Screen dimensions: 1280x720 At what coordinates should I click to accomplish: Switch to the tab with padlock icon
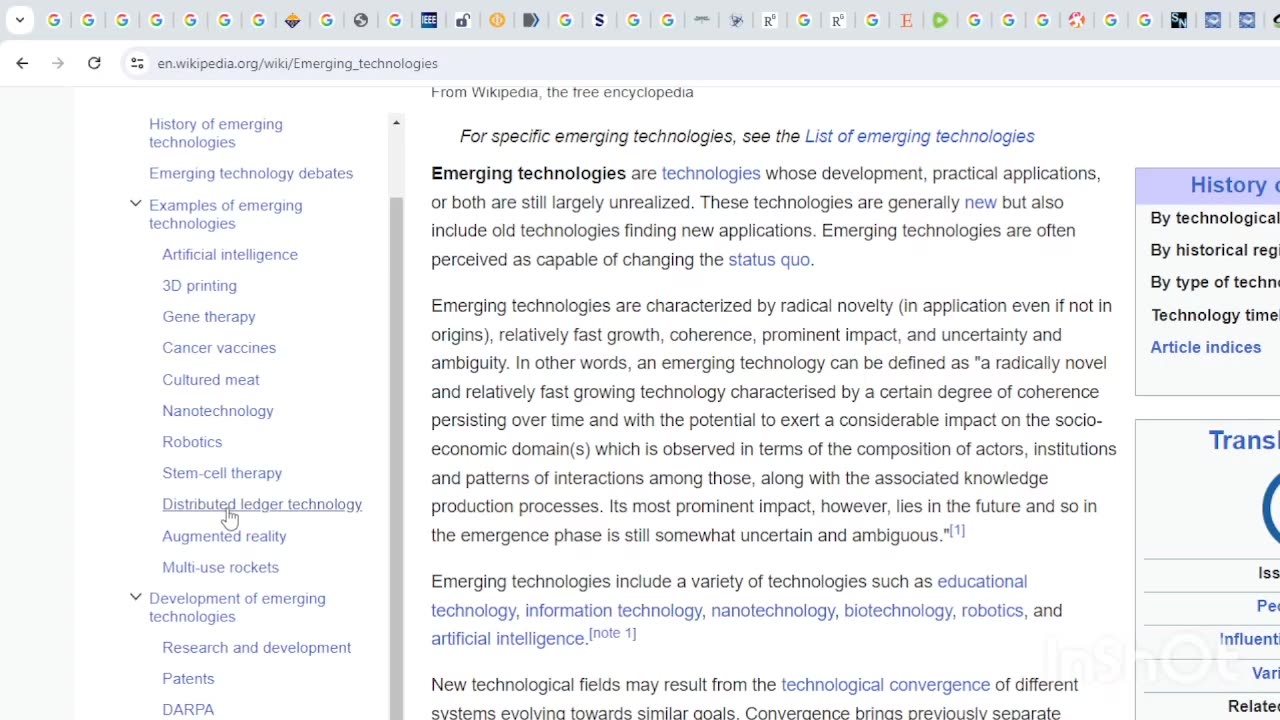click(463, 20)
